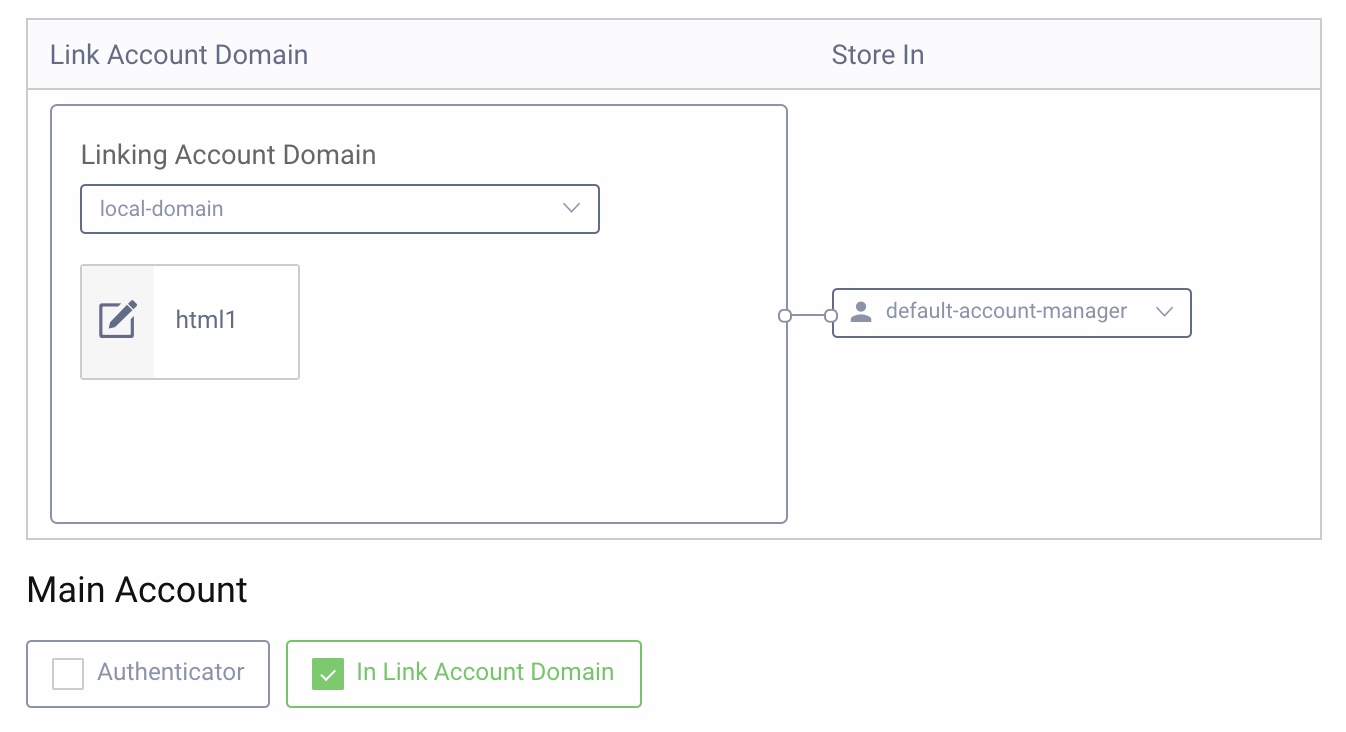Click the pencil edit icon on the html1 node
Image resolution: width=1346 pixels, height=732 pixels.
coord(117,320)
